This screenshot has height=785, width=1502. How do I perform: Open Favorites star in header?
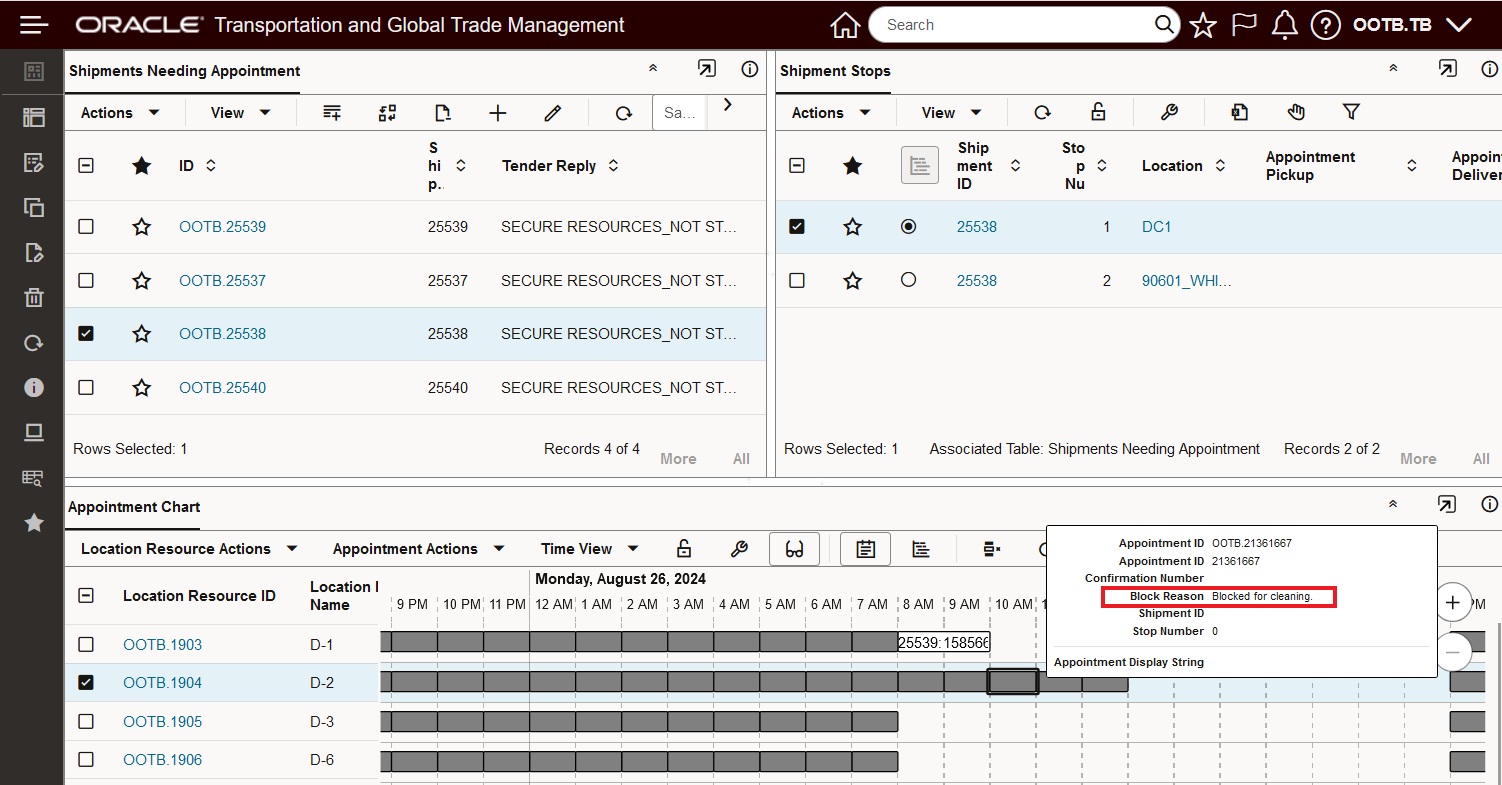1203,25
